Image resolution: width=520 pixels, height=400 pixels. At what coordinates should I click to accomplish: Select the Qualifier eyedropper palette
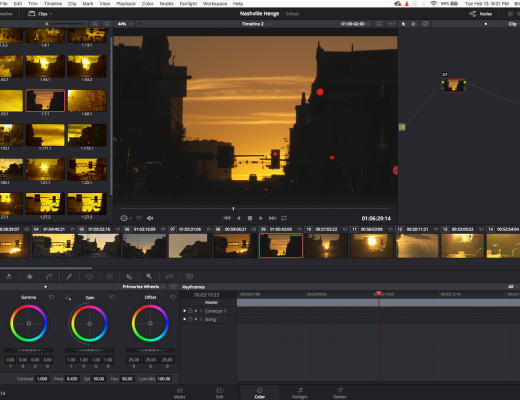coord(69,276)
